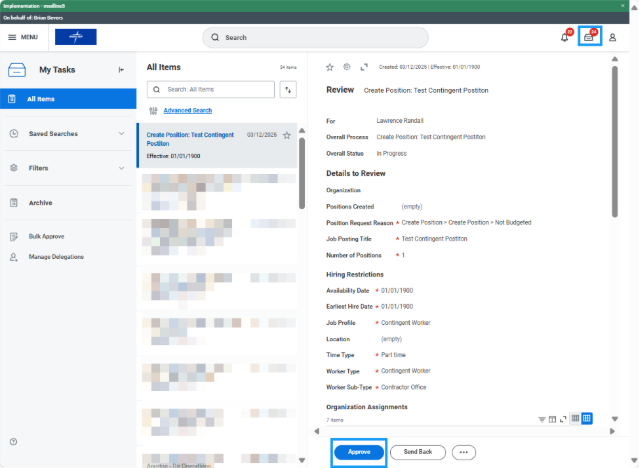Click the review pane scroll right arrow
This screenshot has height=468, width=639.
612,431
